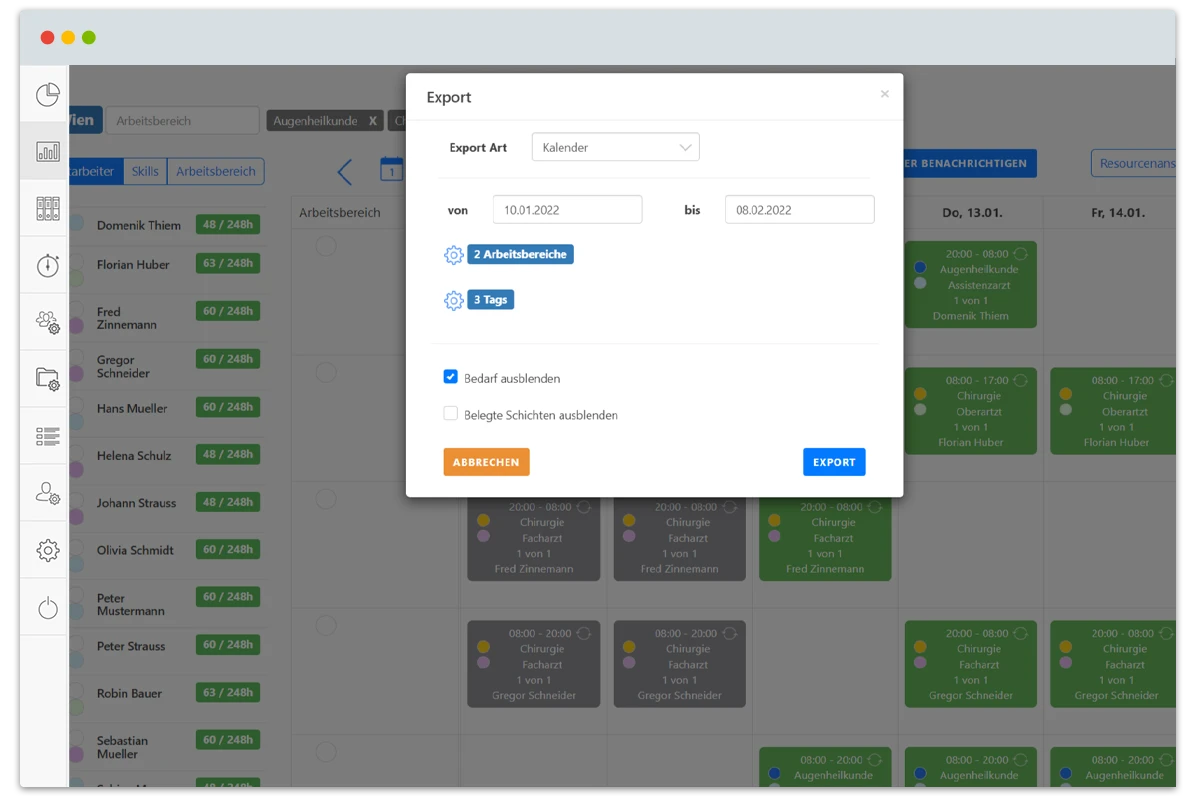Click the bar chart sidebar icon
Image resolution: width=1200 pixels, height=800 pixels.
48,152
